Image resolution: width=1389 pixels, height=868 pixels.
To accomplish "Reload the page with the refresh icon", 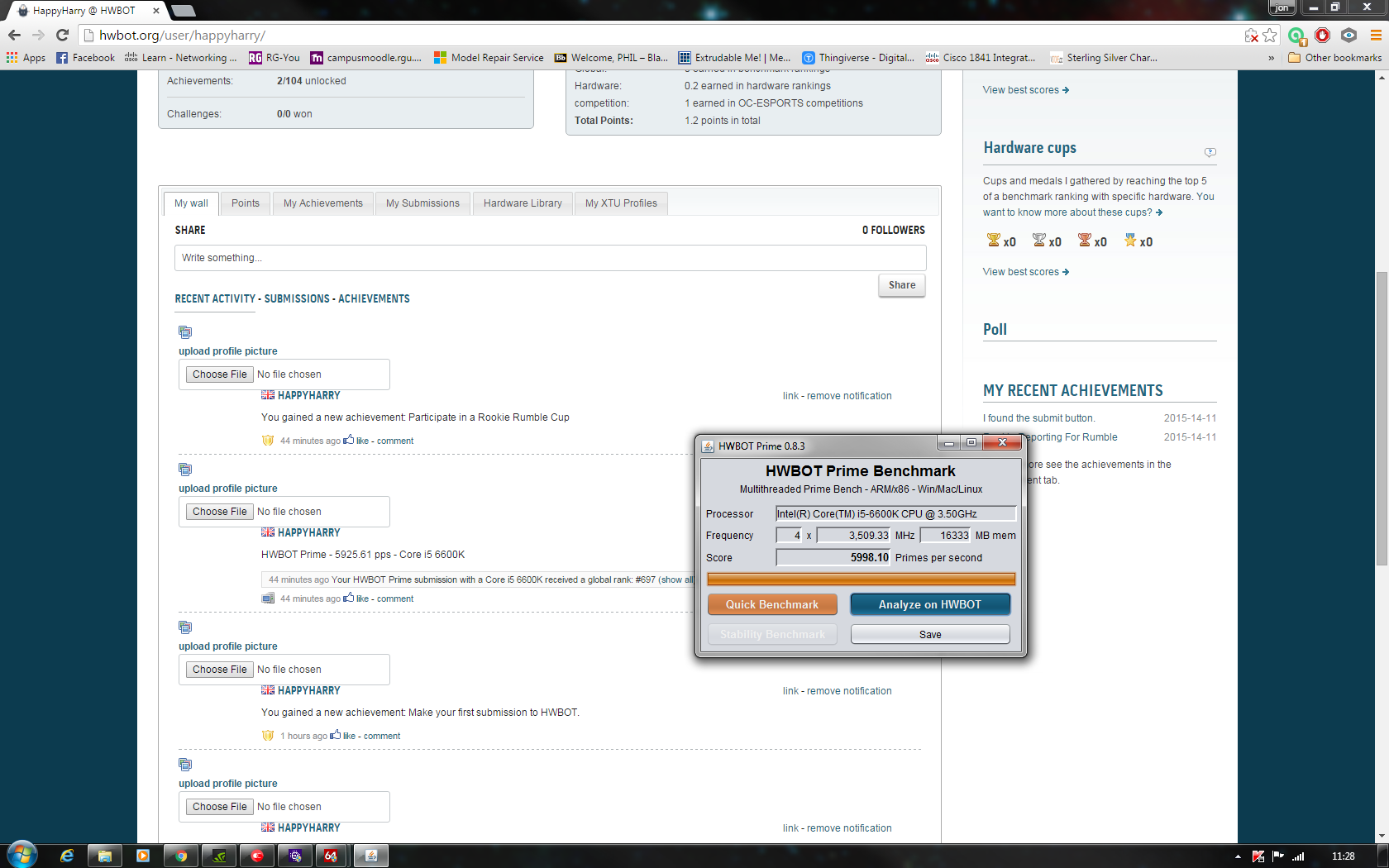I will [x=62, y=35].
